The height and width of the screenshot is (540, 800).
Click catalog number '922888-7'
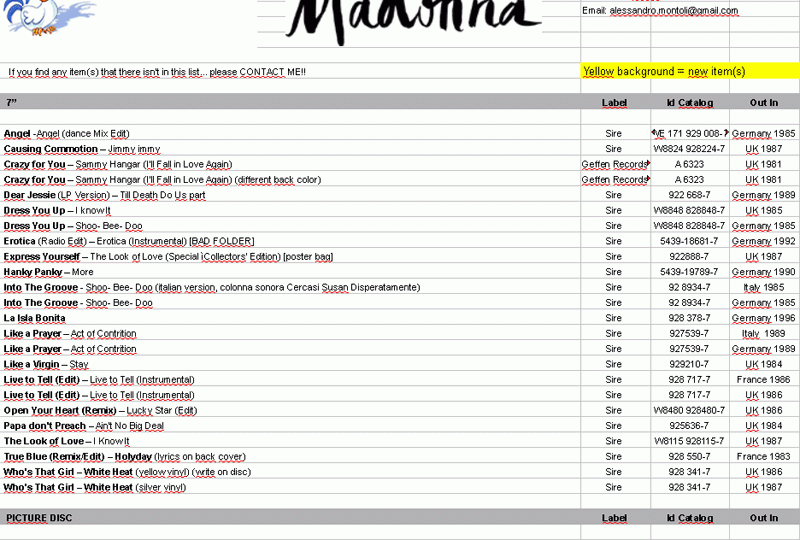tap(689, 257)
